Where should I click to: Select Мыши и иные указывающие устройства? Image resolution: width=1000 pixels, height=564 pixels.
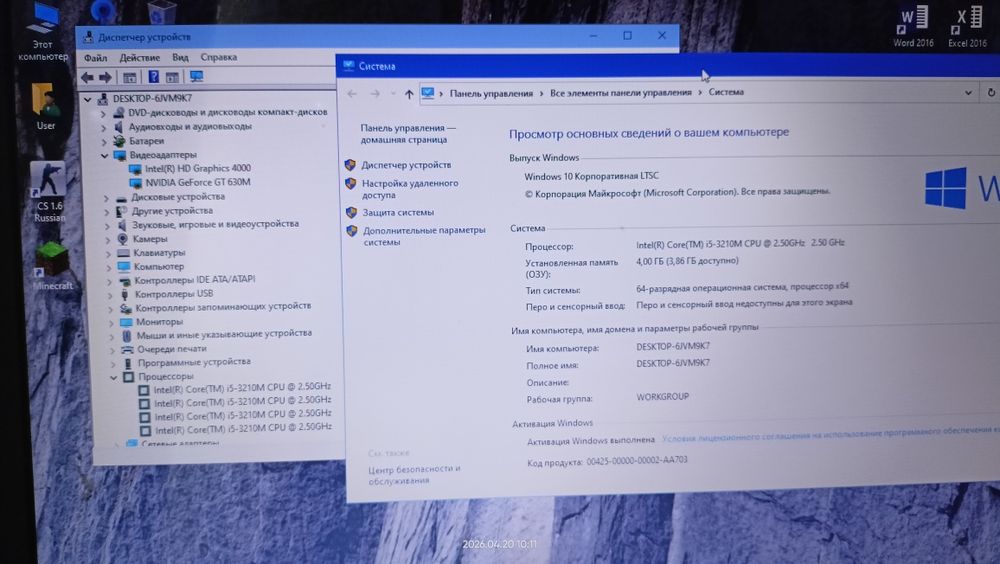pos(224,334)
